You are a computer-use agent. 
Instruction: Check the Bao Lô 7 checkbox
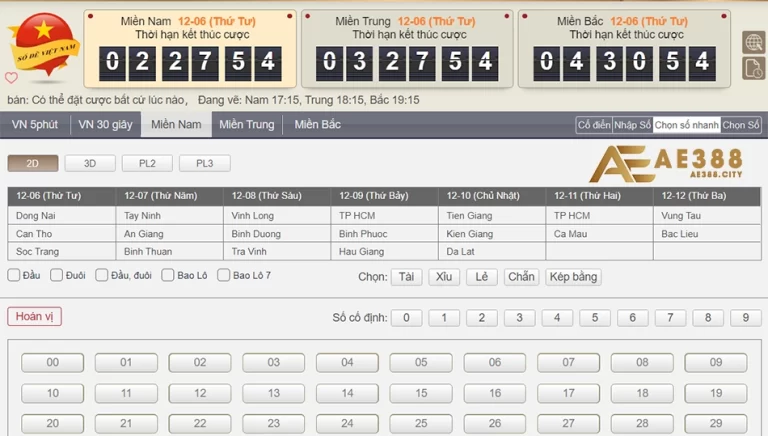(224, 275)
